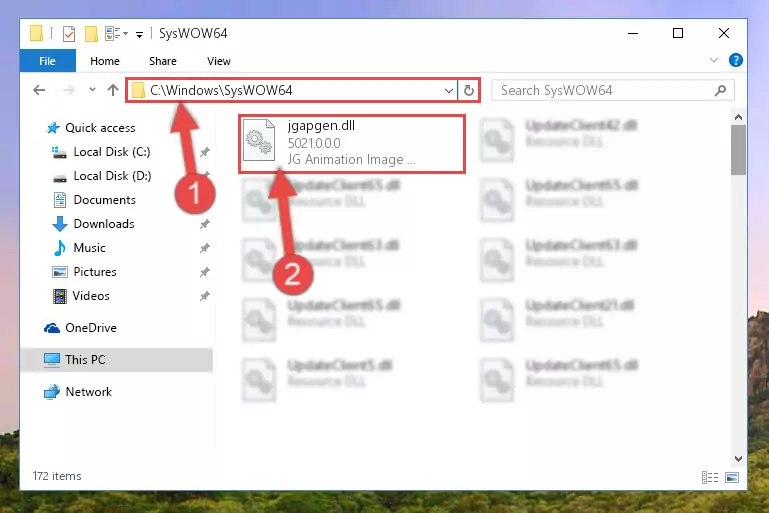The image size is (769, 513).
Task: Click the vertical scrollbar thumb
Action: [x=738, y=150]
